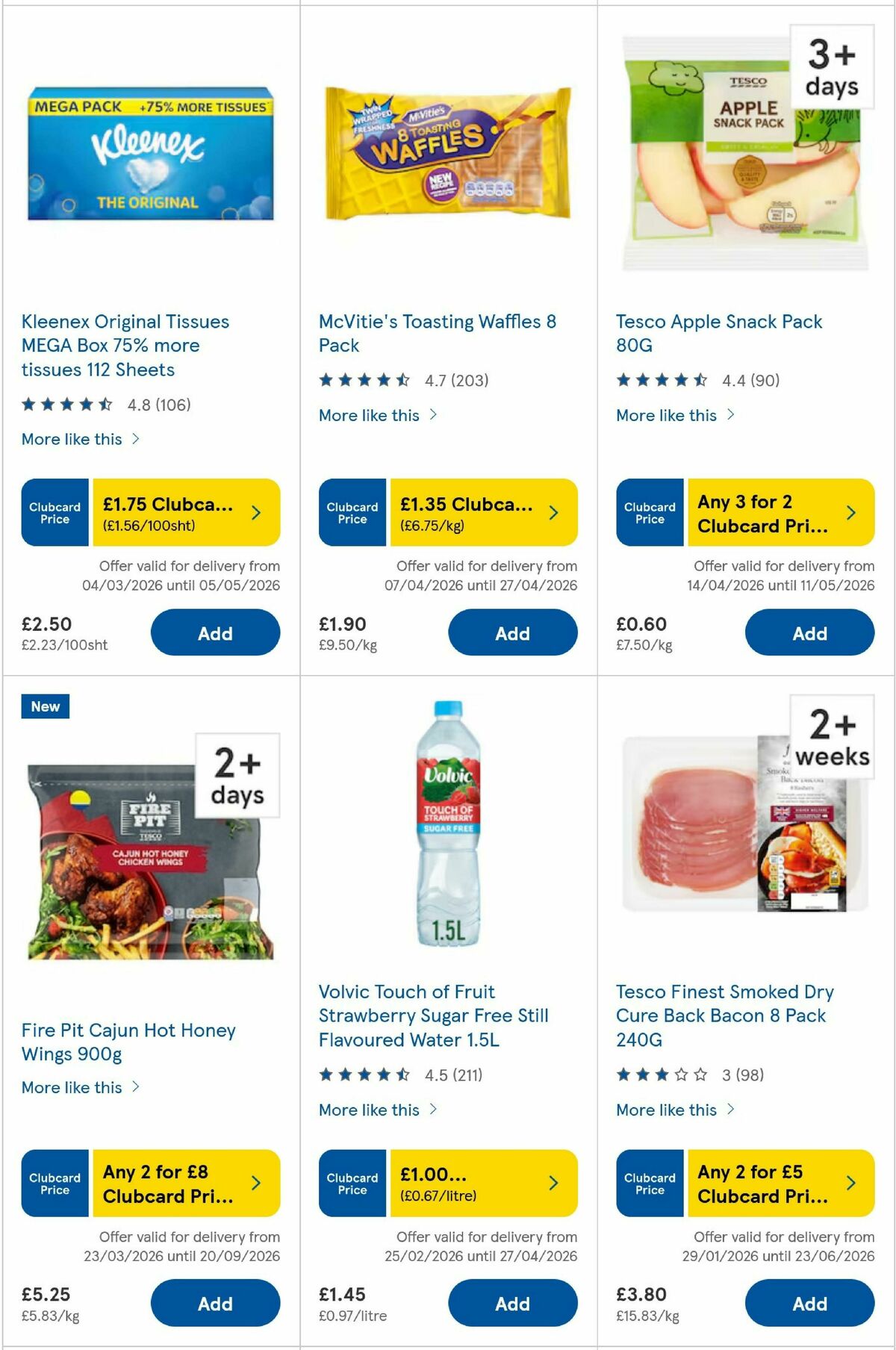The height and width of the screenshot is (1350, 896).
Task: Open the Any 3 for 2 offer chevron
Action: coord(850,512)
